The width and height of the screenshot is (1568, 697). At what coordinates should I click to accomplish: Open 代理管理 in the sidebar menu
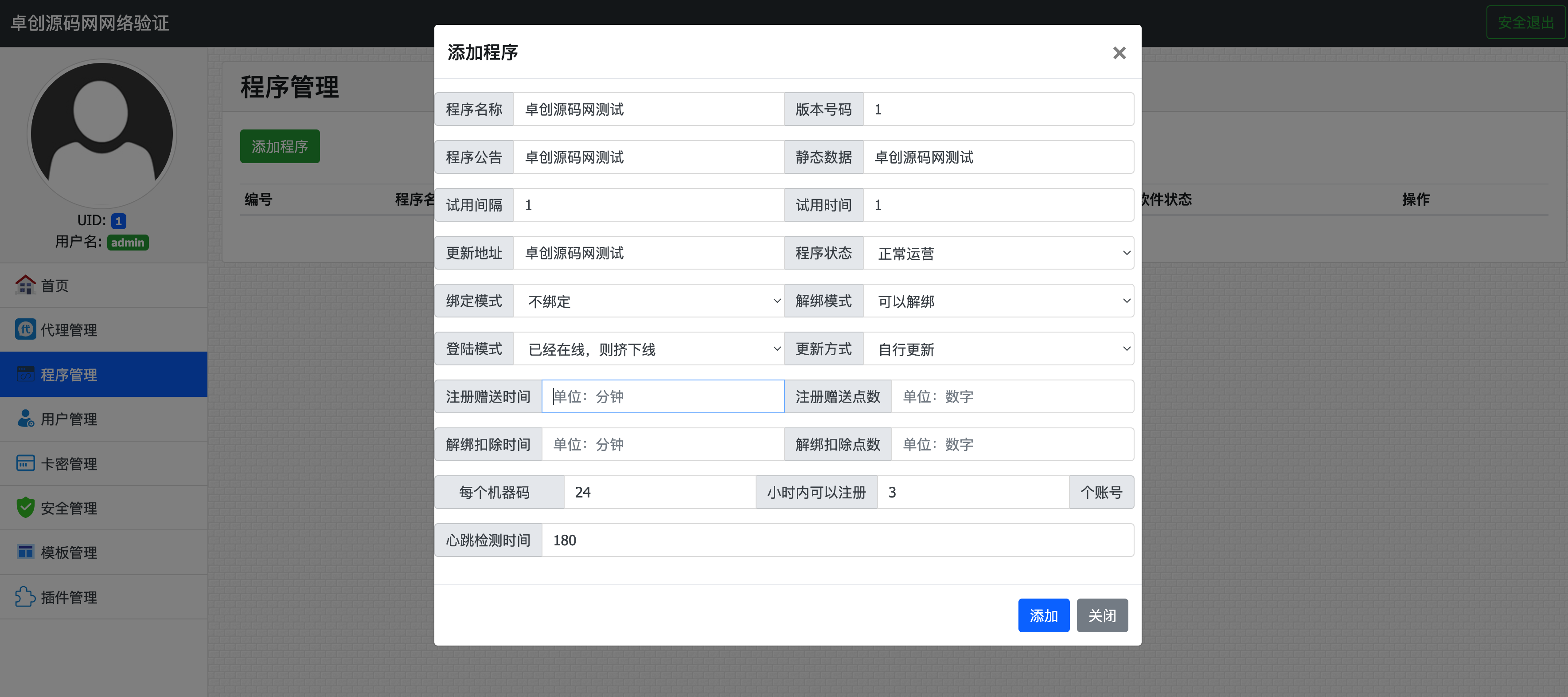103,329
